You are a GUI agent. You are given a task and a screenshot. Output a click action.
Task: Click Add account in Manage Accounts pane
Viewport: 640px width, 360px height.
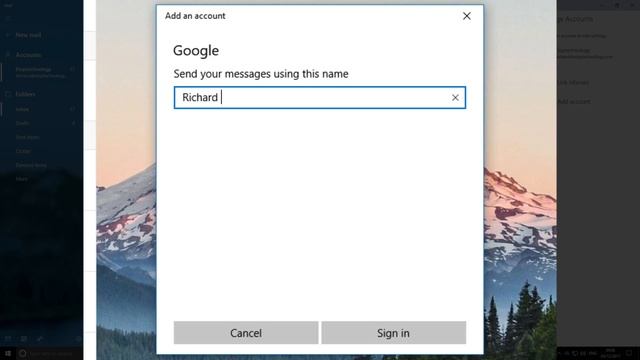[x=574, y=102]
